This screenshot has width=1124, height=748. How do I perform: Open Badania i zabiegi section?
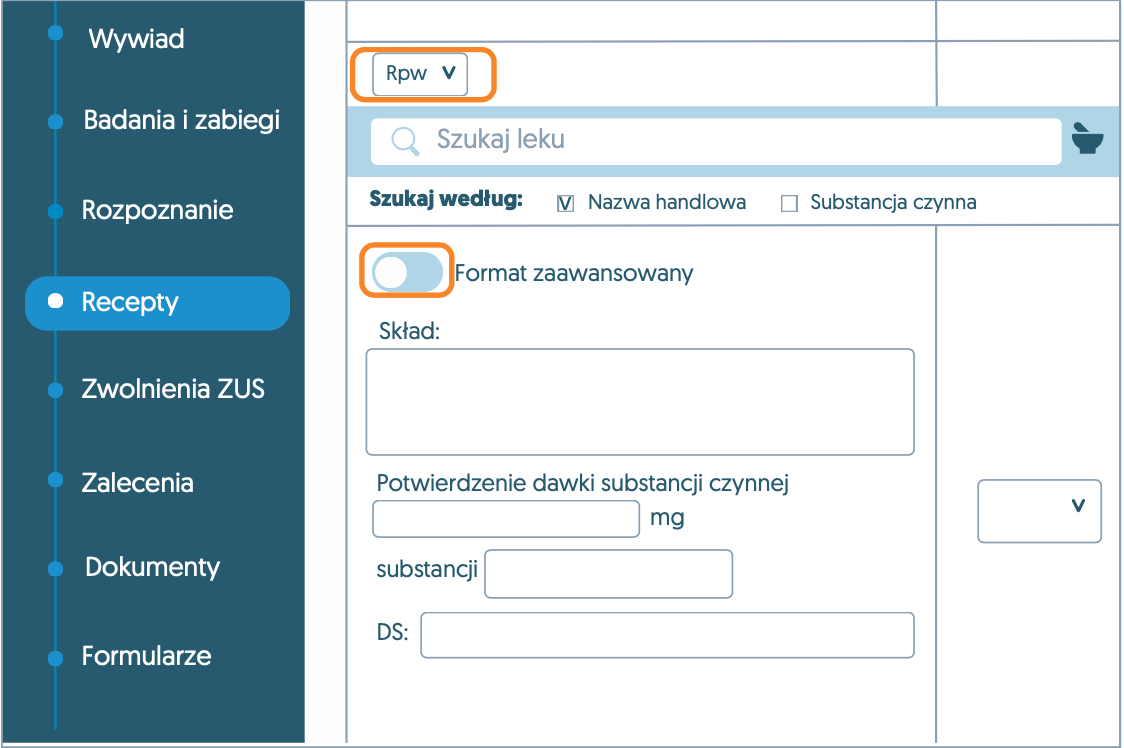(181, 121)
